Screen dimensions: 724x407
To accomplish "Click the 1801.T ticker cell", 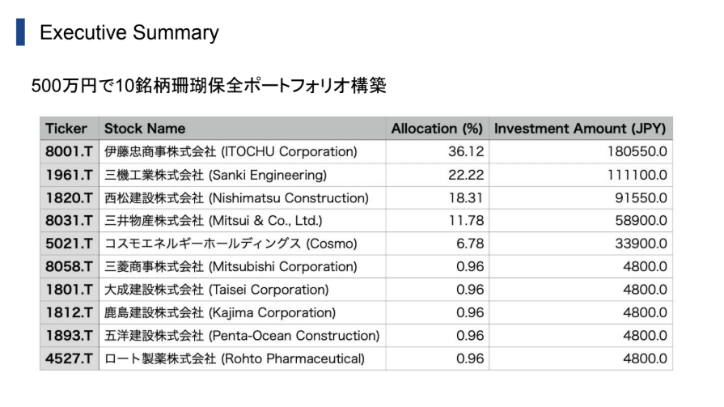I will click(68, 289).
